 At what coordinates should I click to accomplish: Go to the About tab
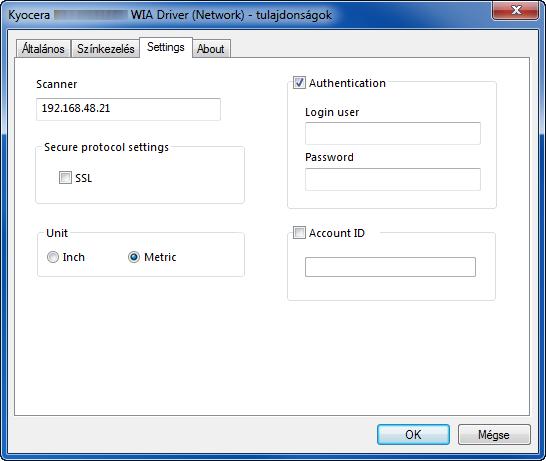211,48
